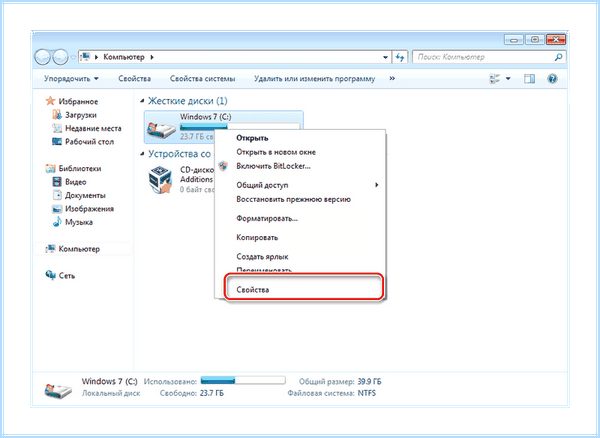Click the NTFS file system value

(367, 393)
